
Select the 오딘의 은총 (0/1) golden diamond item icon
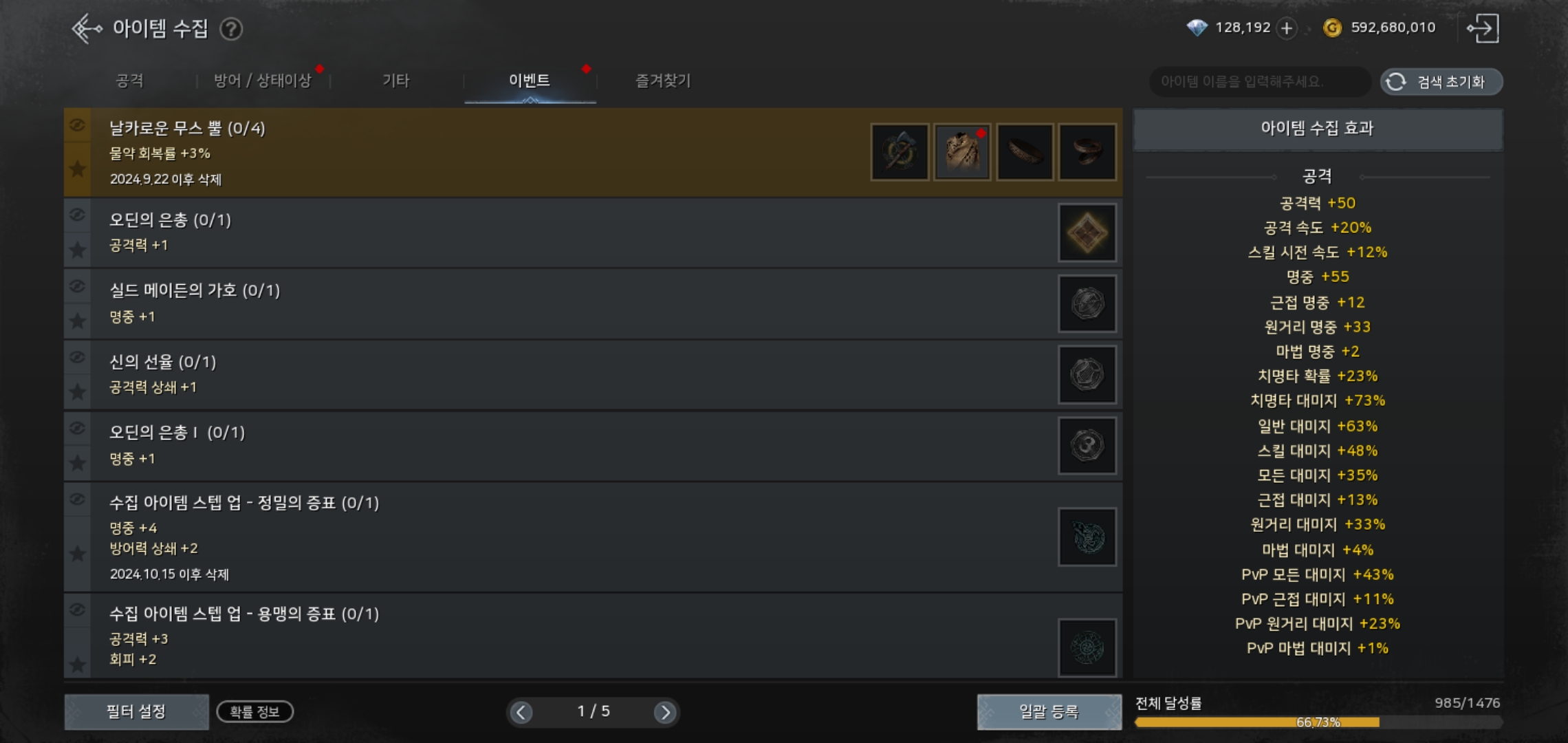(x=1087, y=233)
